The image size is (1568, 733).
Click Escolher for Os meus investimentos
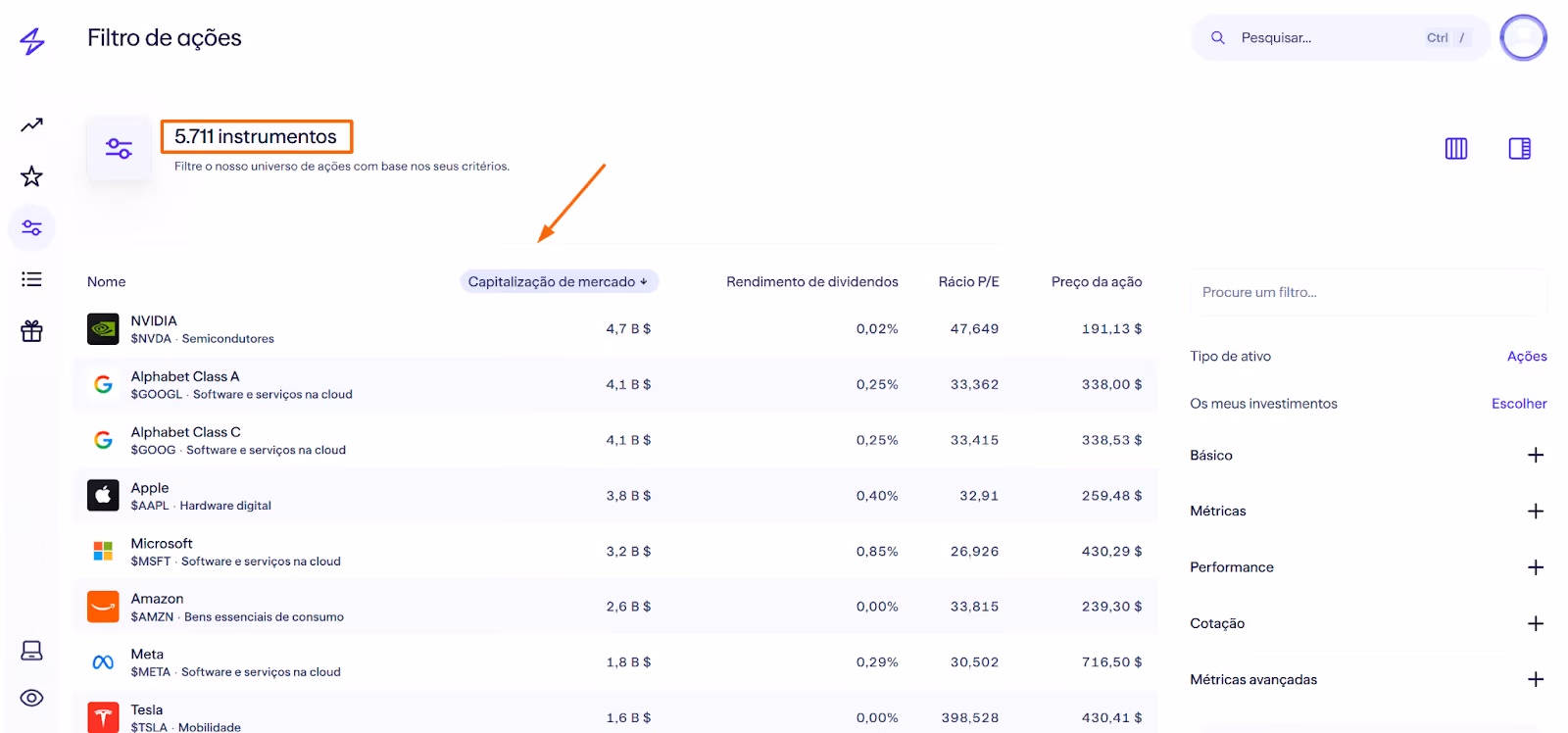pos(1519,403)
